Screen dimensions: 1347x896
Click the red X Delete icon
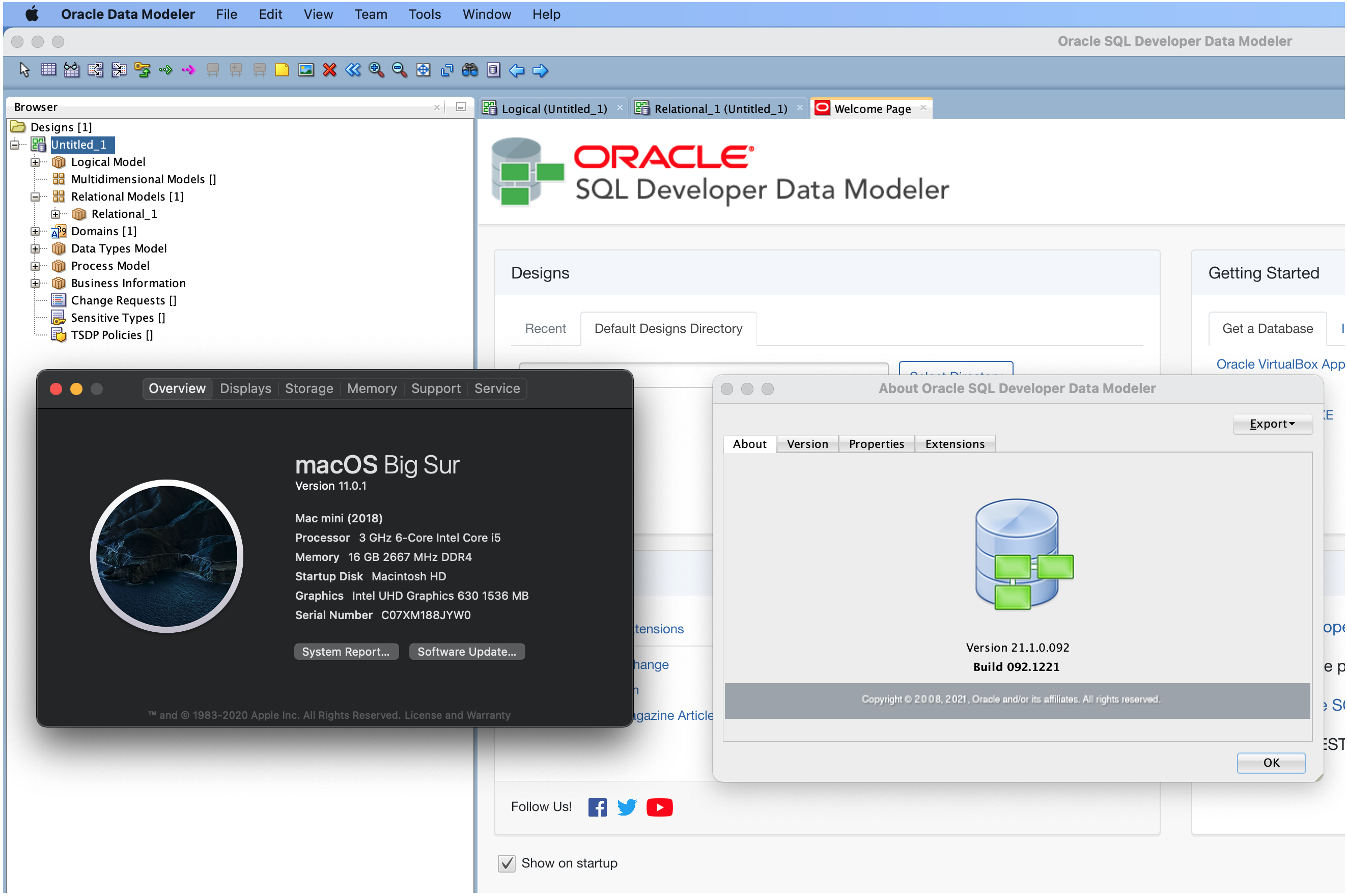[x=329, y=70]
